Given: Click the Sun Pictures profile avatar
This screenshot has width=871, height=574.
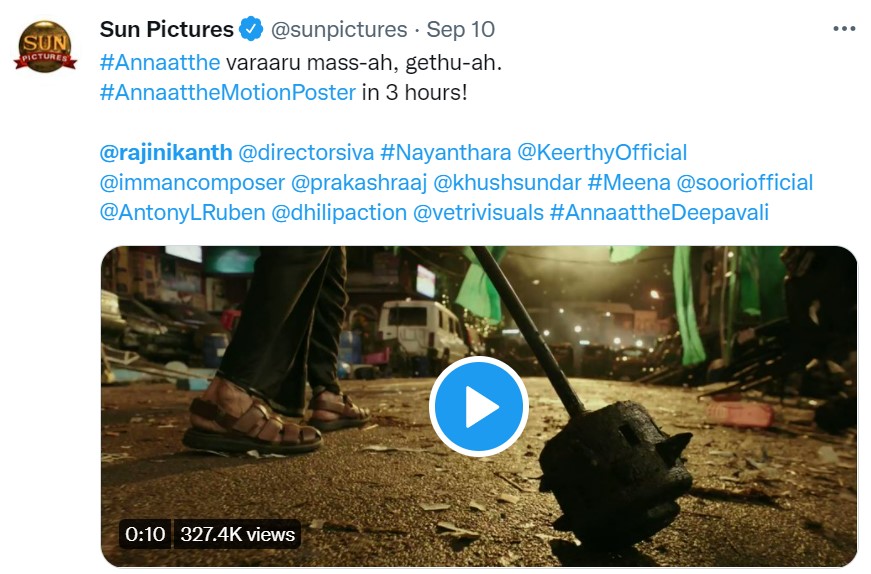Looking at the screenshot, I should (45, 46).
